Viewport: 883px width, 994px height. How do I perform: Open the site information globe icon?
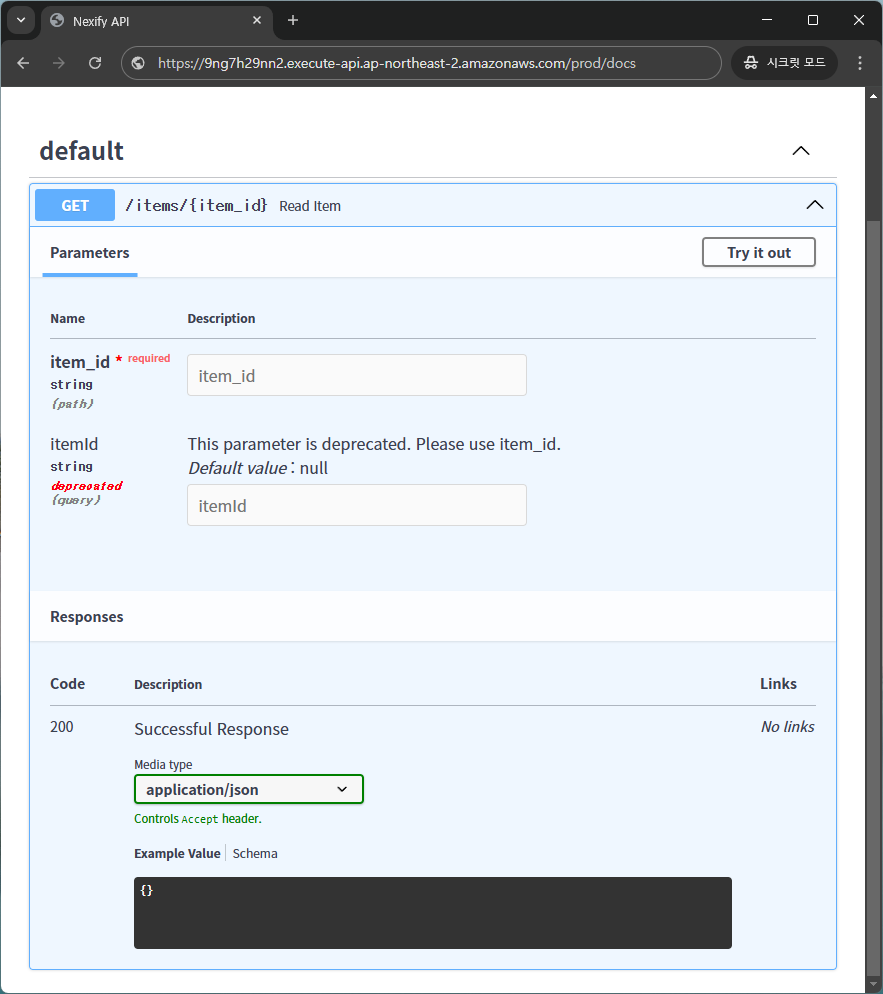point(138,63)
